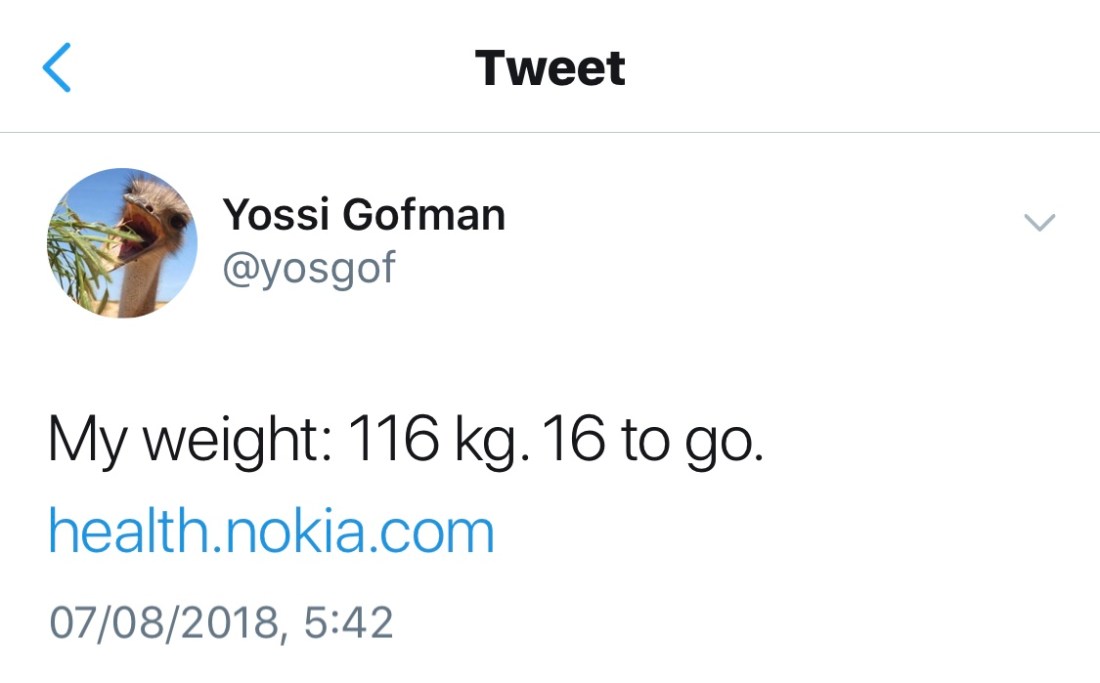Open the tweet's date and time details
The height and width of the screenshot is (683, 1100).
221,622
